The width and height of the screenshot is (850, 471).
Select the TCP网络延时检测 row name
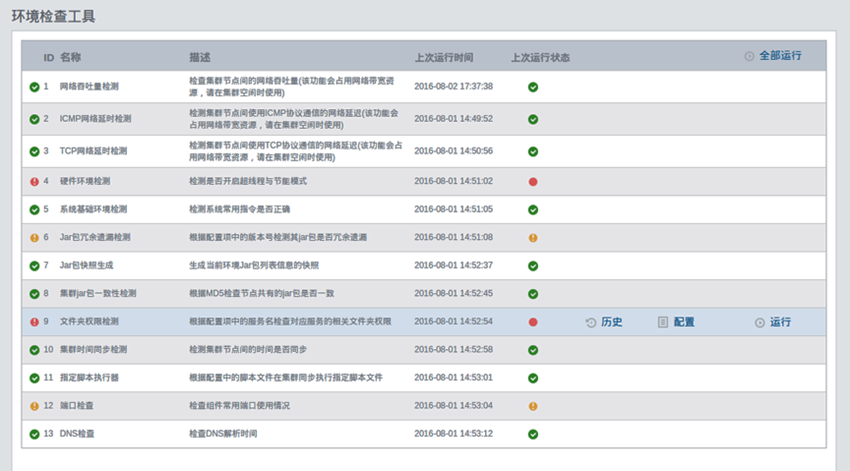[x=93, y=151]
